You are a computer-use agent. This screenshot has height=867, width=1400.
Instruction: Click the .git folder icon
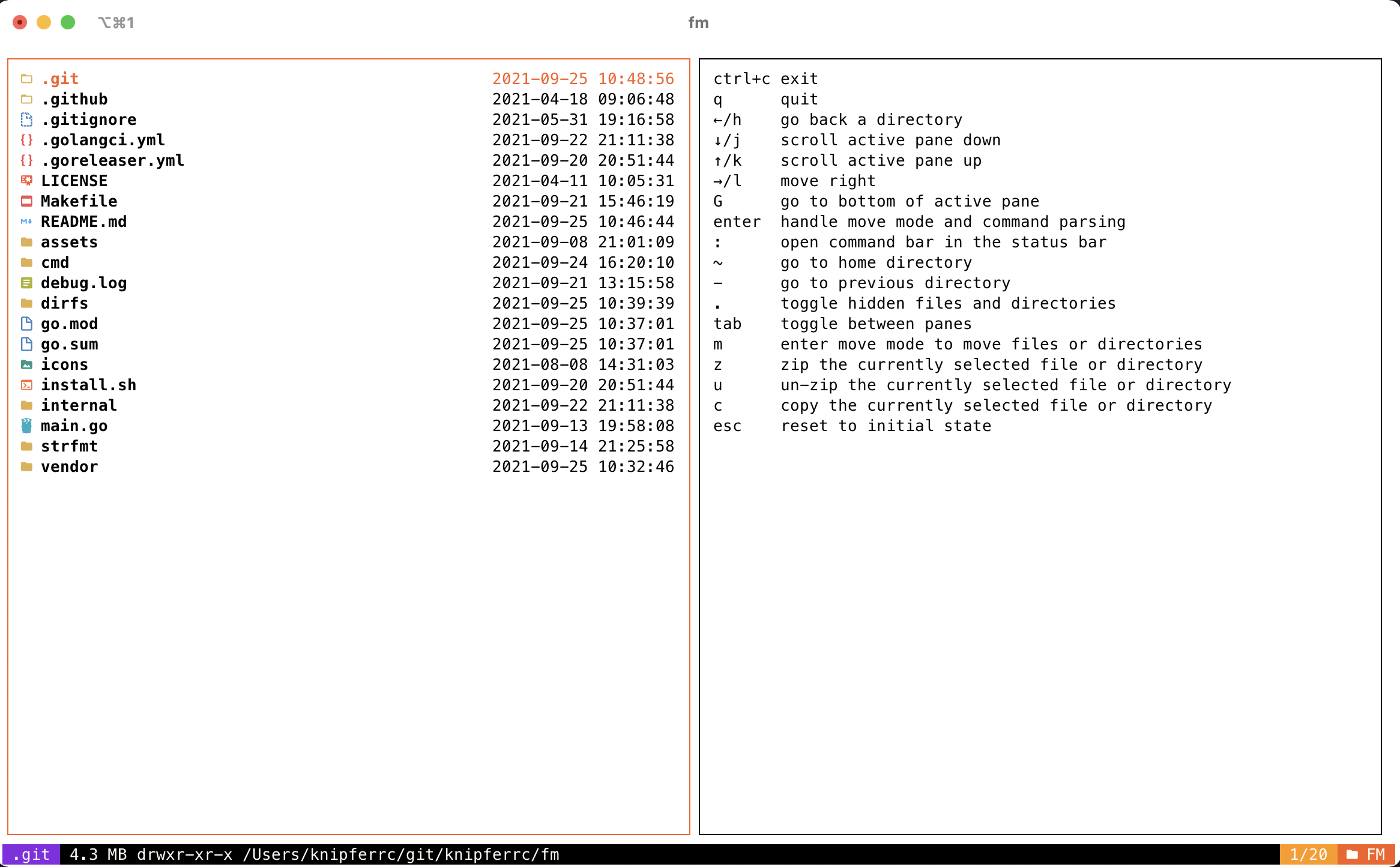pyautogui.click(x=26, y=79)
